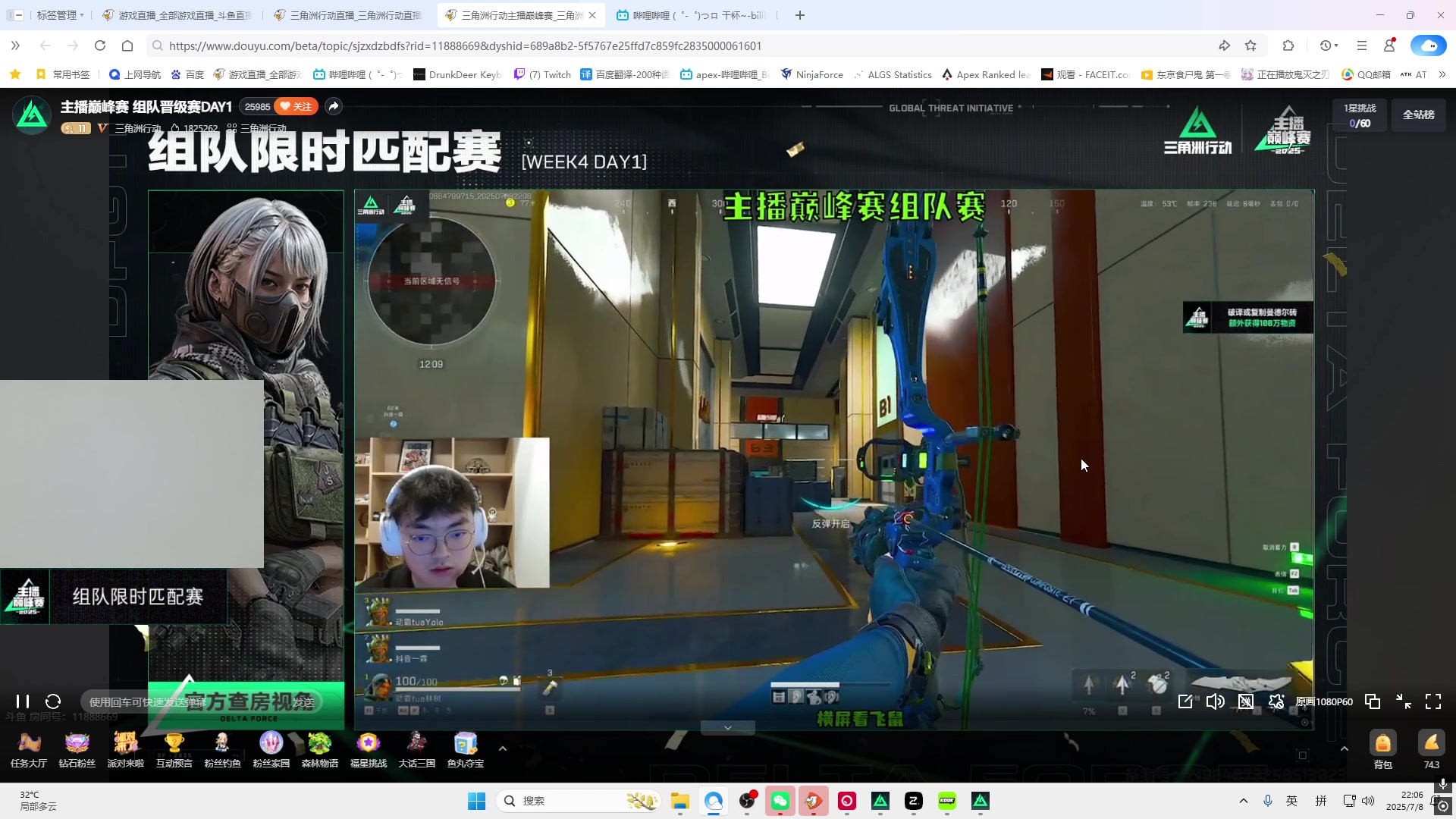
Task: Toggle the 英 input language indicator
Action: (1292, 801)
